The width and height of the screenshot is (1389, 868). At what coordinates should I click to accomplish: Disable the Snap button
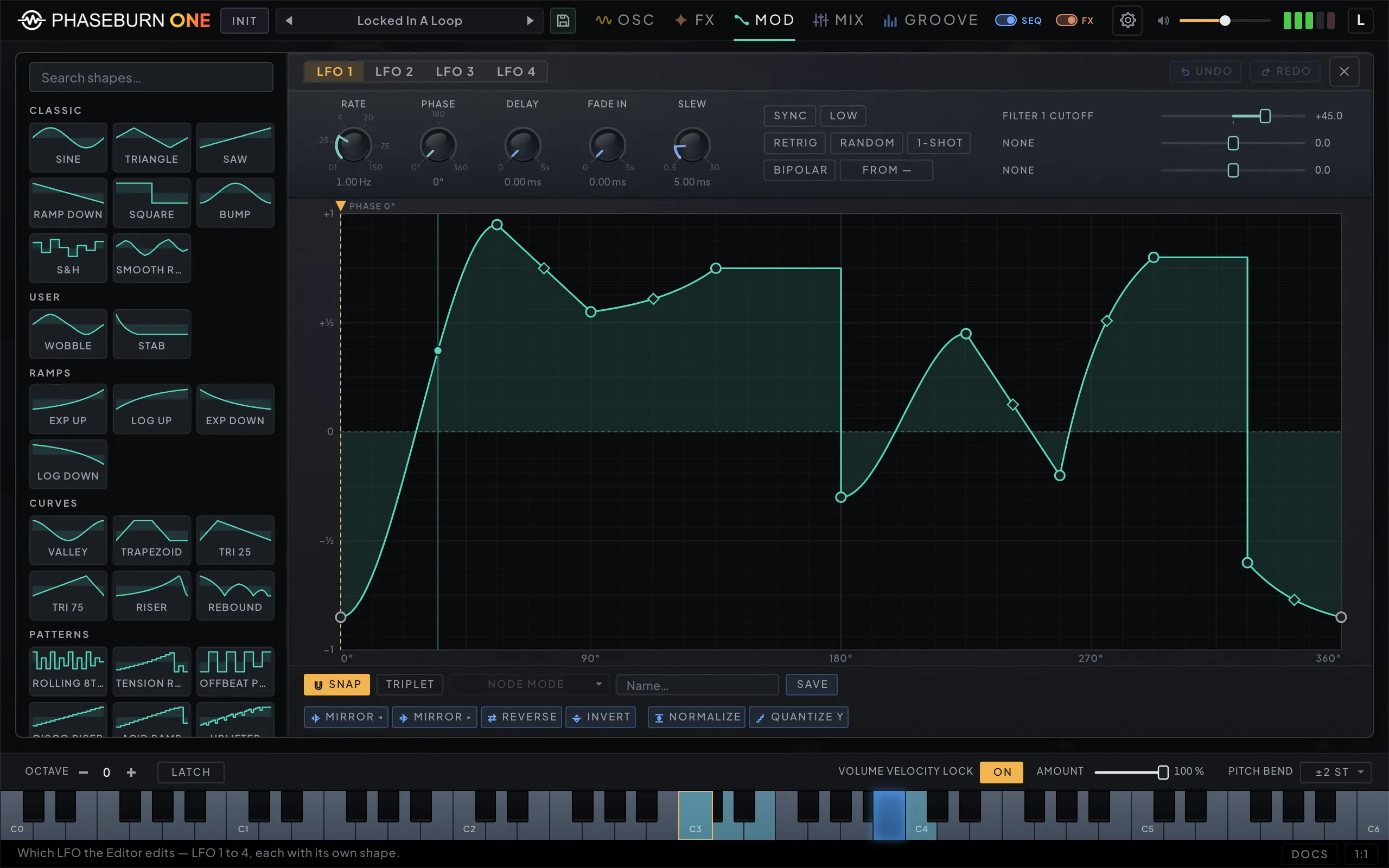337,684
